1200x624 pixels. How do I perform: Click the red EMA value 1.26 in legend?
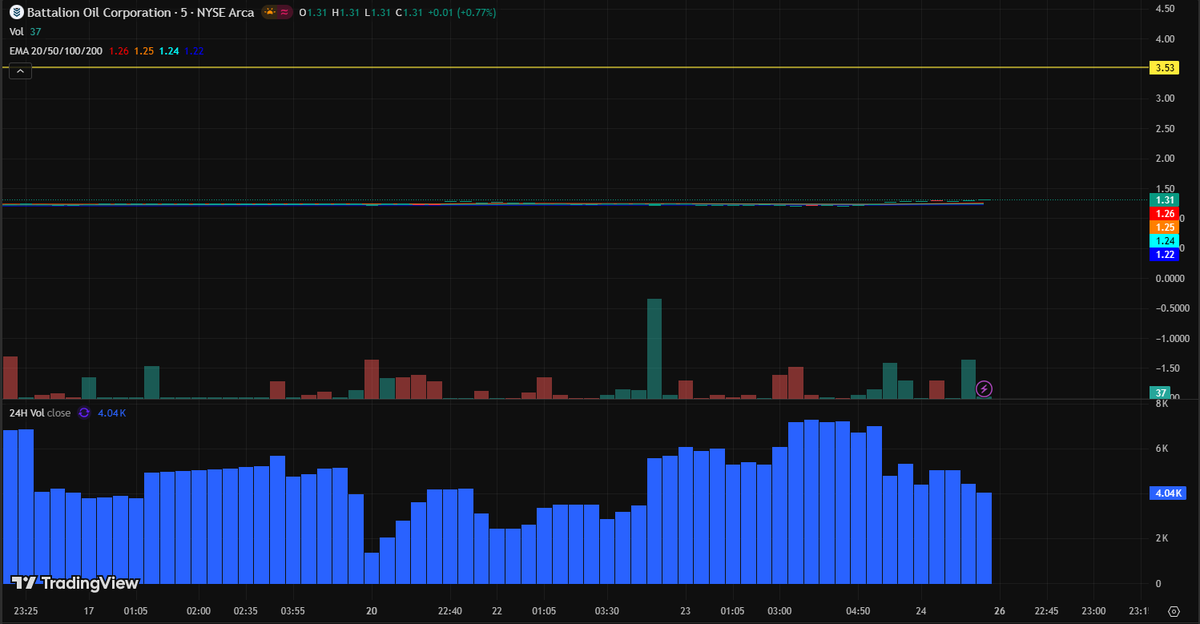(x=118, y=50)
